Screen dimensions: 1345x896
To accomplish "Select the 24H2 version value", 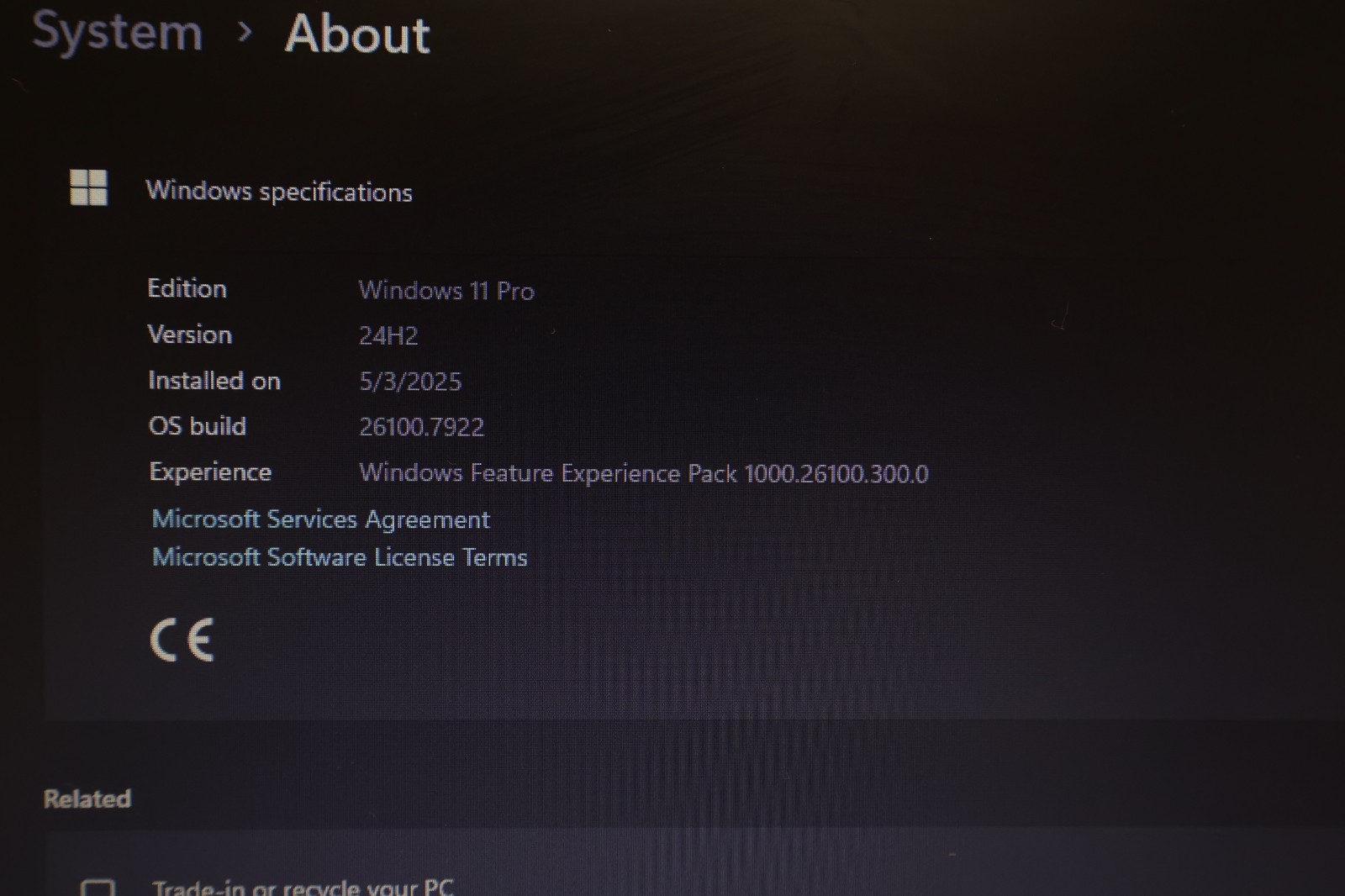I will pos(388,336).
